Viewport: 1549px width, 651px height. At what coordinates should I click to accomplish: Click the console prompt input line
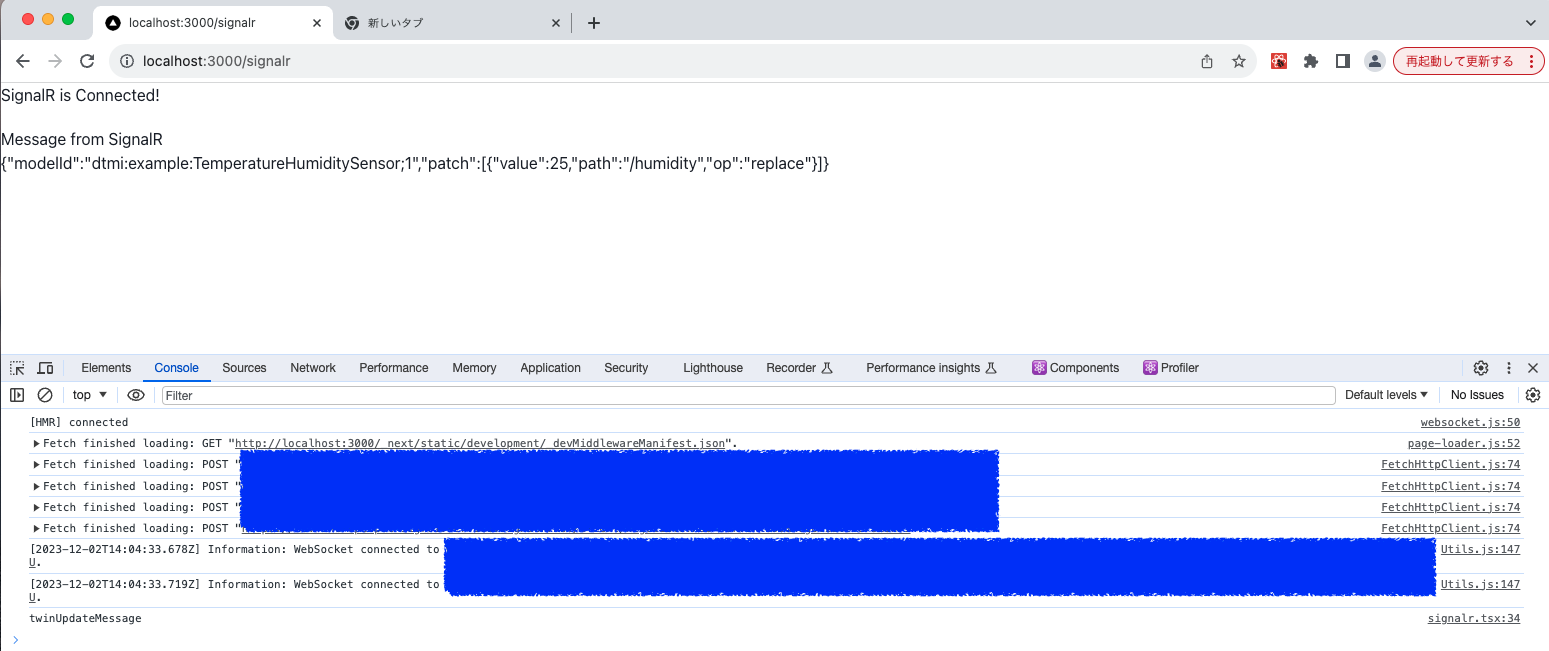tap(780, 639)
